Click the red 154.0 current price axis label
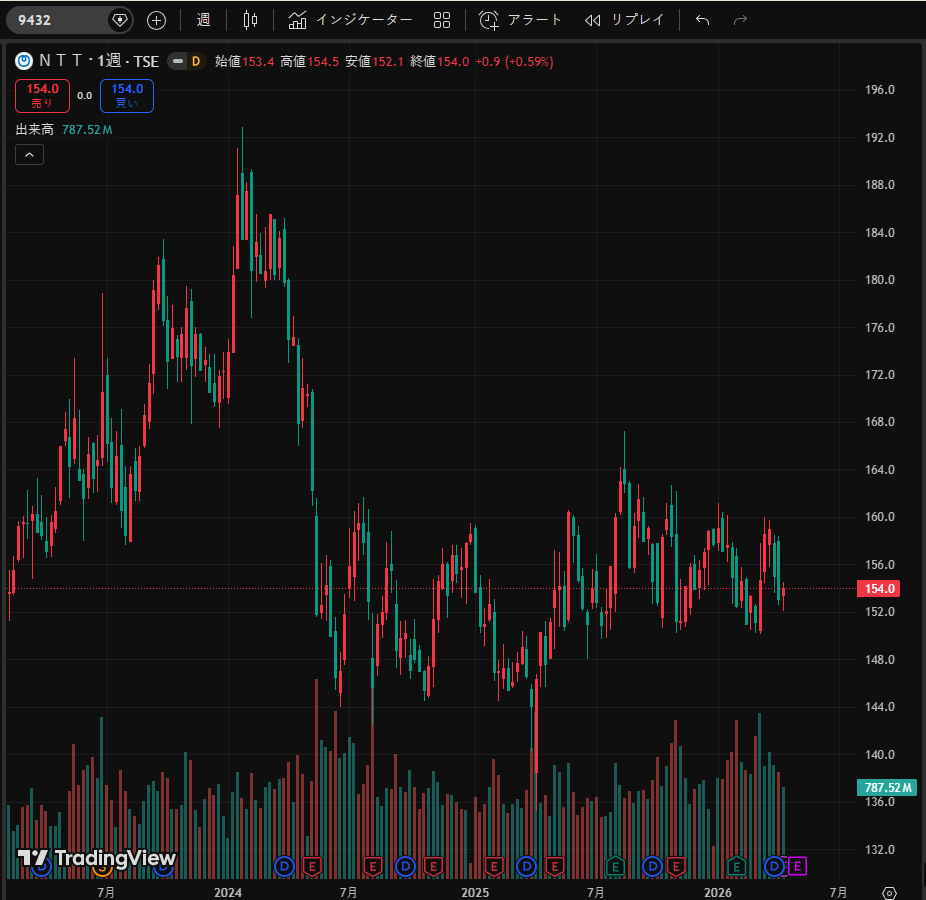The height and width of the screenshot is (900, 926). [x=879, y=589]
